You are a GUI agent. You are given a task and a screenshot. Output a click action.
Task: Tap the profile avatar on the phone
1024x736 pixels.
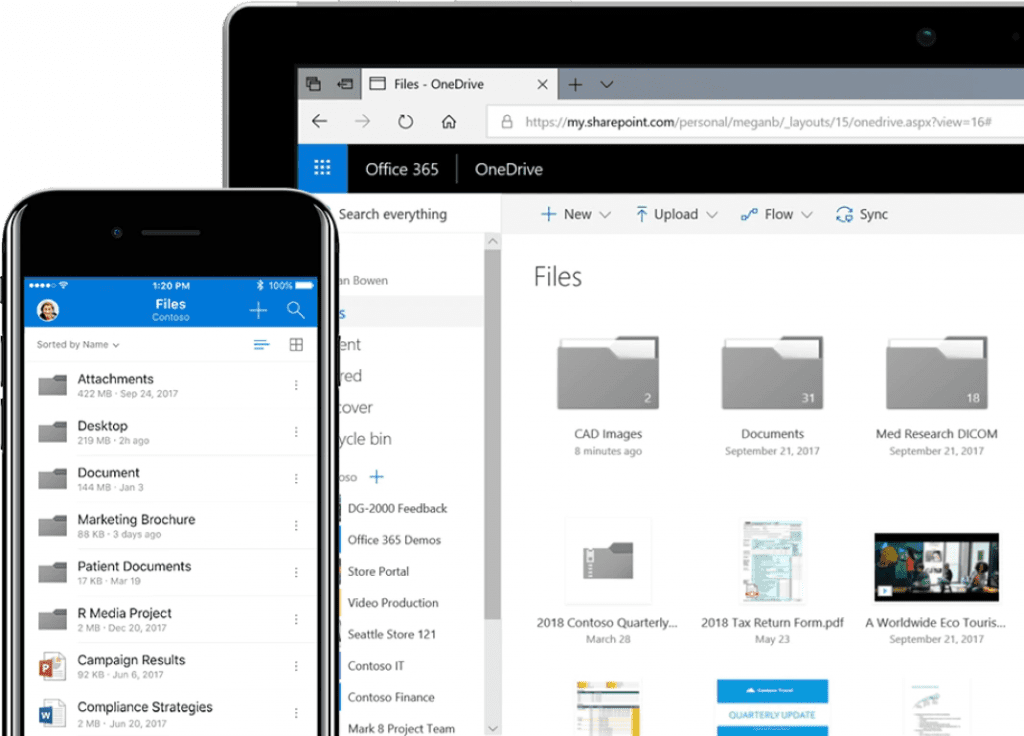(48, 310)
